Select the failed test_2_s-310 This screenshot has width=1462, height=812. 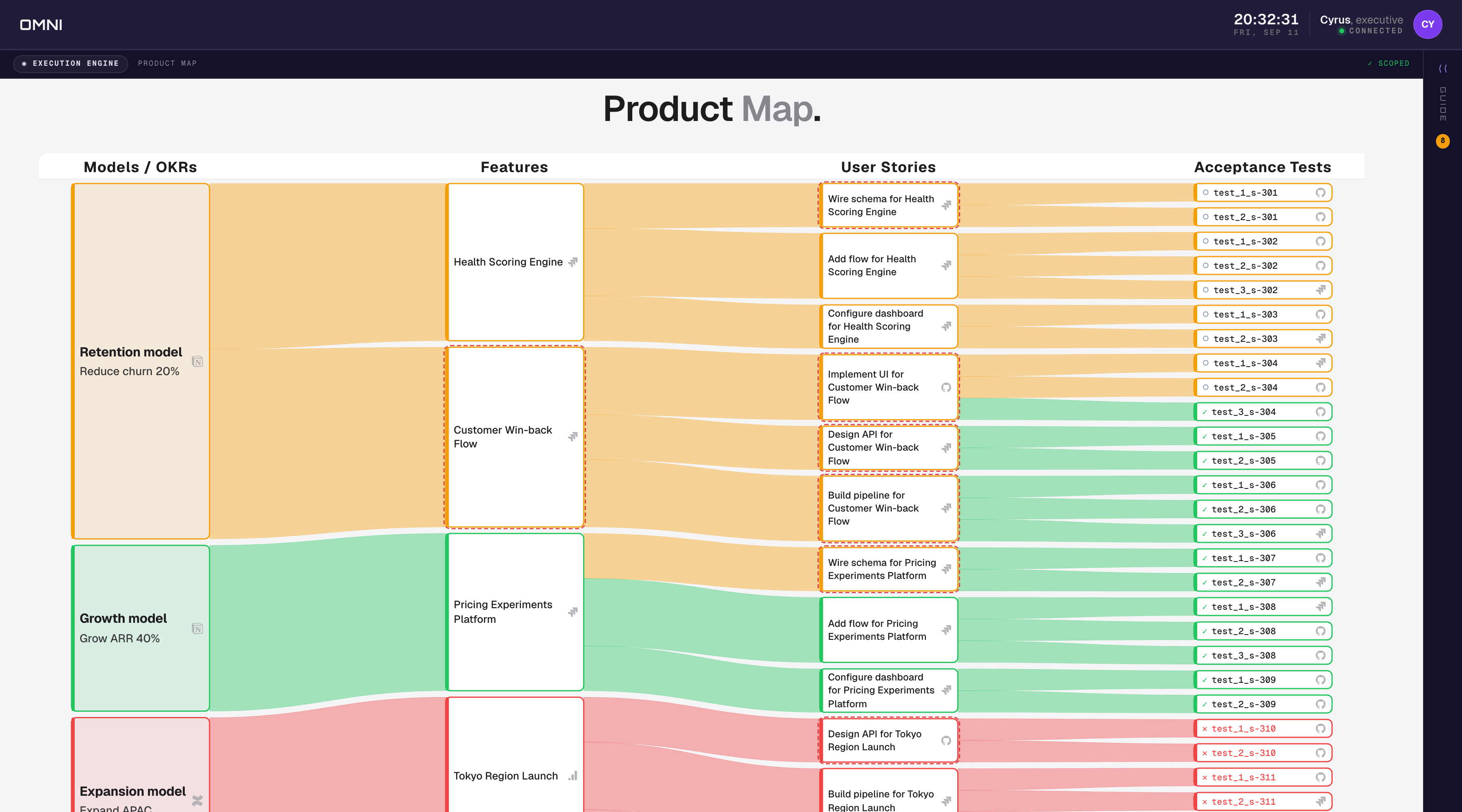click(x=1263, y=753)
